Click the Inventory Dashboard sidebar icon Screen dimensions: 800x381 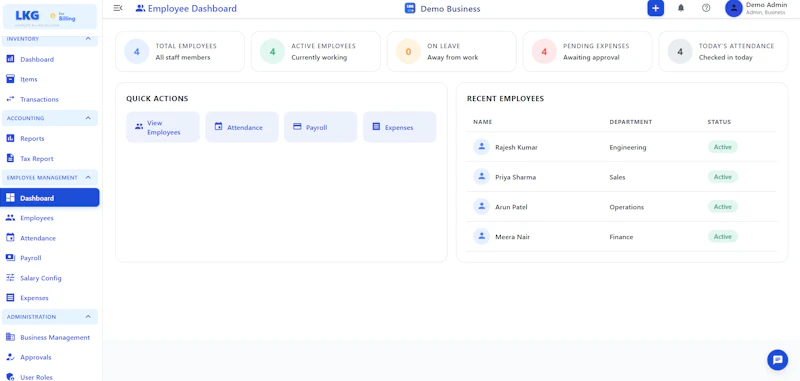10,59
